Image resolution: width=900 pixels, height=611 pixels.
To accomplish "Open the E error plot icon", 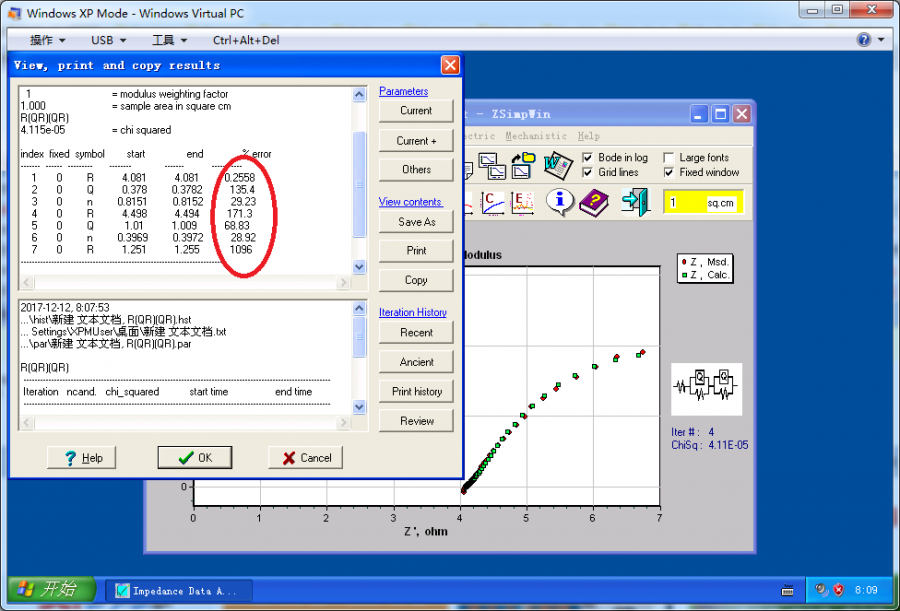I will [x=522, y=203].
